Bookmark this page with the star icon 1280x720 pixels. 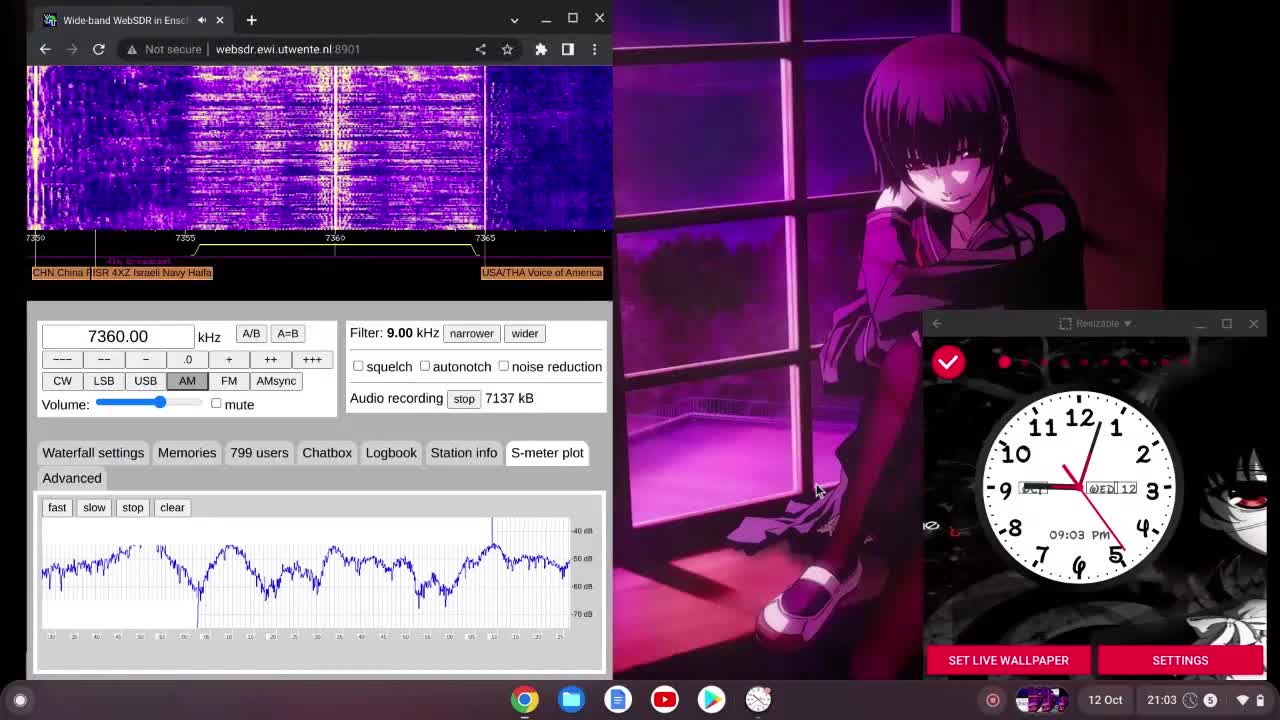pos(507,49)
